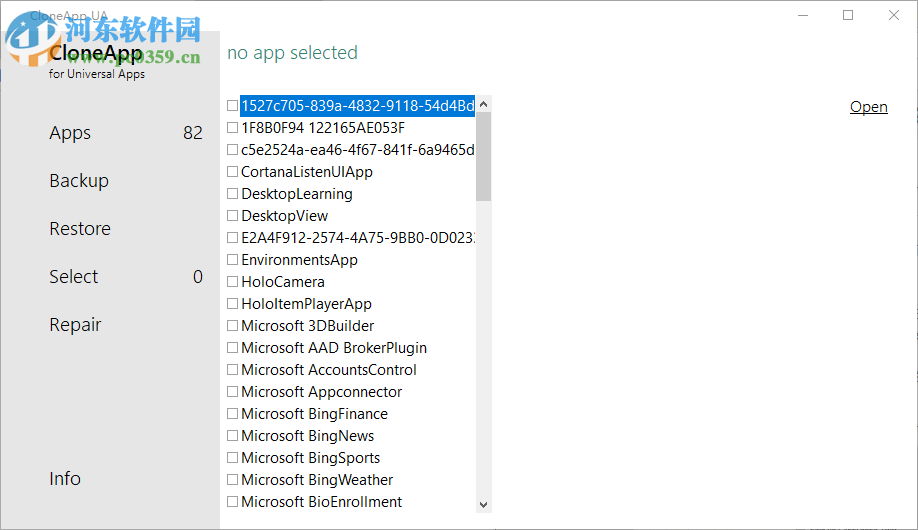Open the Repair section
Screen dimensions: 918x530
(x=75, y=325)
